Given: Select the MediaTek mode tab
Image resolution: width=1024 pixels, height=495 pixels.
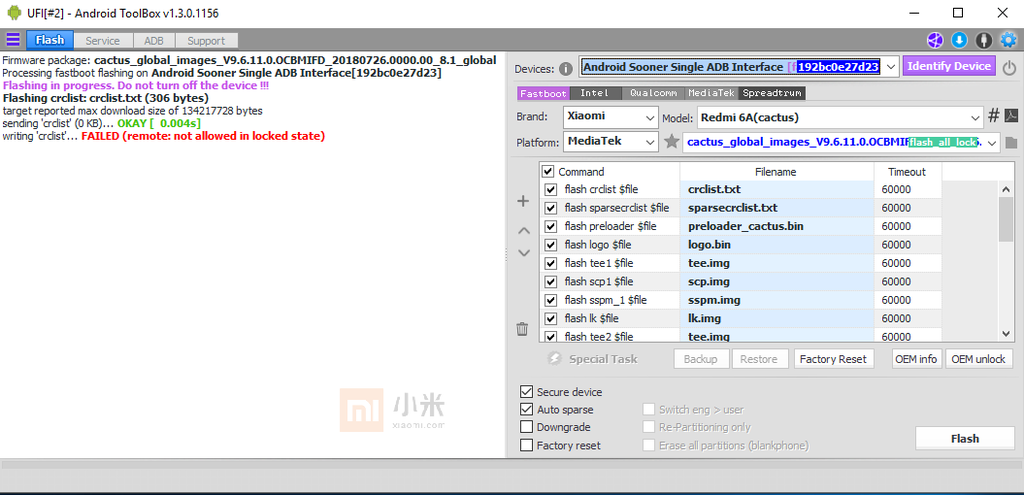Looking at the screenshot, I should point(712,93).
